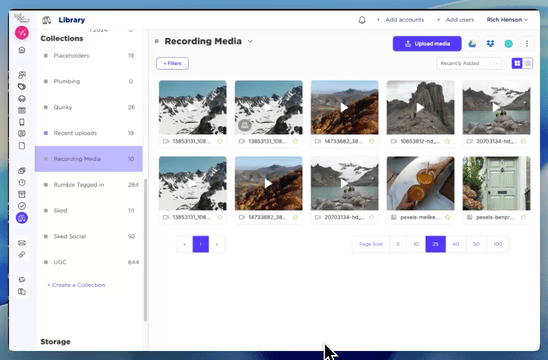The image size is (548, 360).
Task: Click the teal circle icon beside Dropbox
Action: [509, 44]
